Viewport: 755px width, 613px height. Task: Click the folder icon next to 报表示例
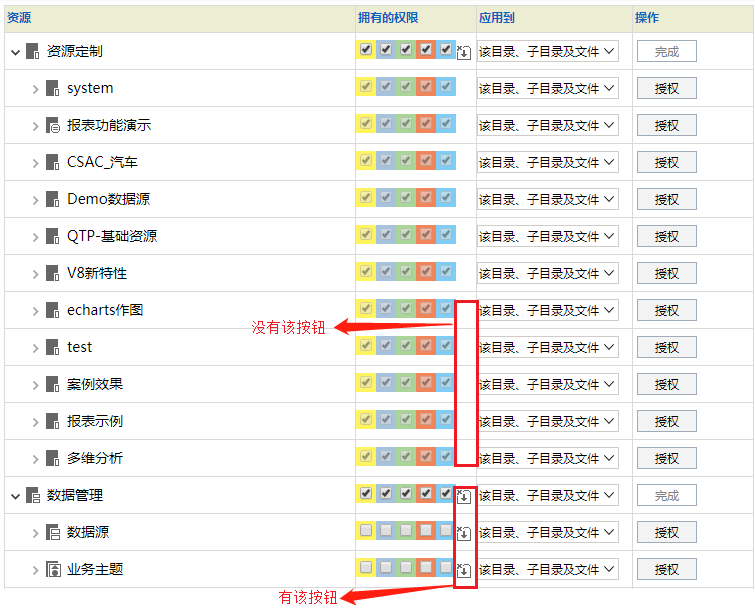(52, 421)
